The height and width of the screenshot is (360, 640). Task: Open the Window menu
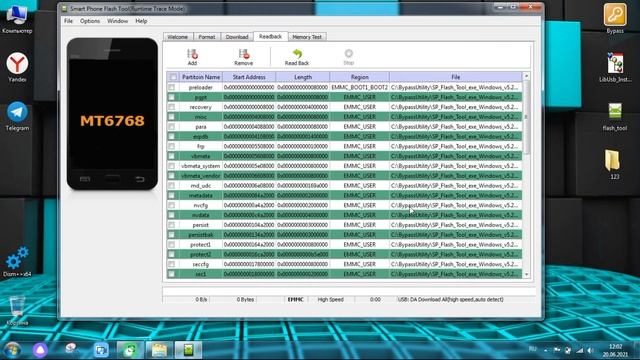coord(118,21)
